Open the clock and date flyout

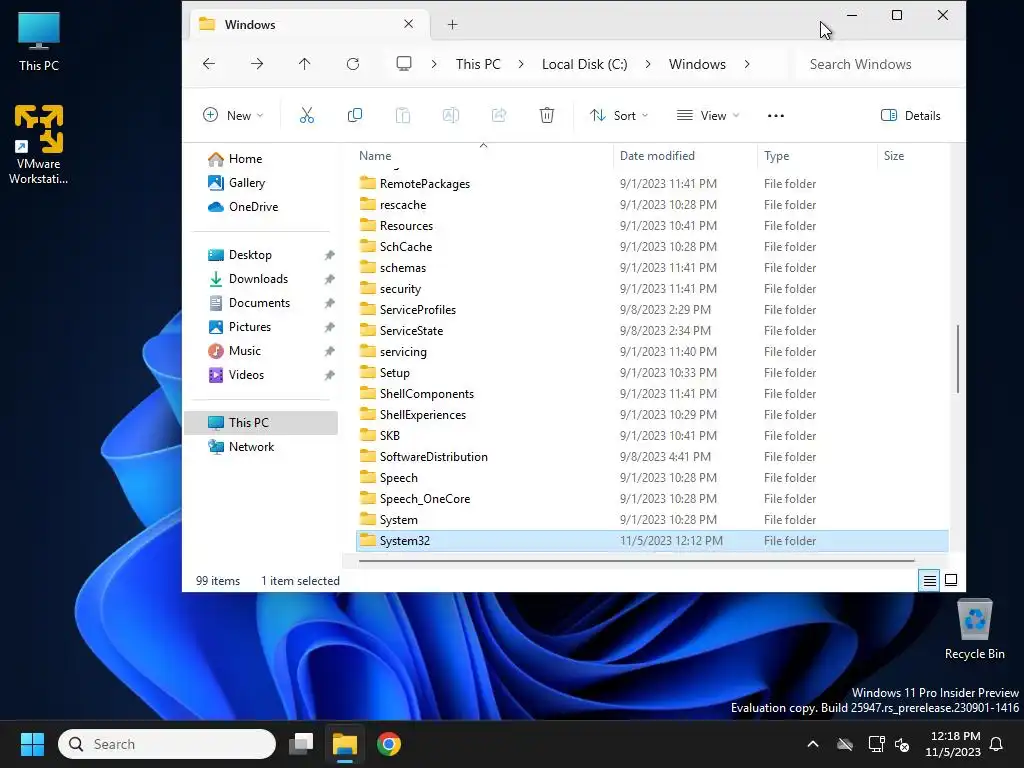tap(953, 744)
